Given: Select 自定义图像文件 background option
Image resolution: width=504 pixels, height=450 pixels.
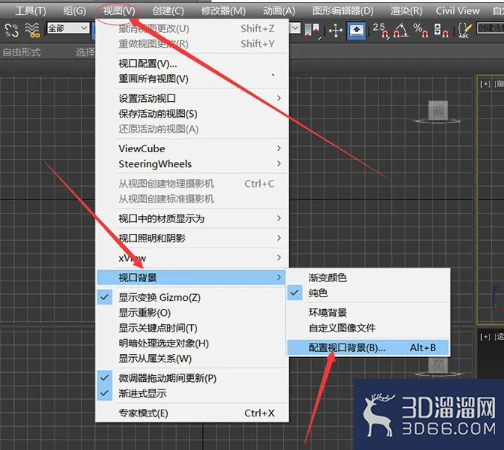Looking at the screenshot, I should tap(368, 328).
